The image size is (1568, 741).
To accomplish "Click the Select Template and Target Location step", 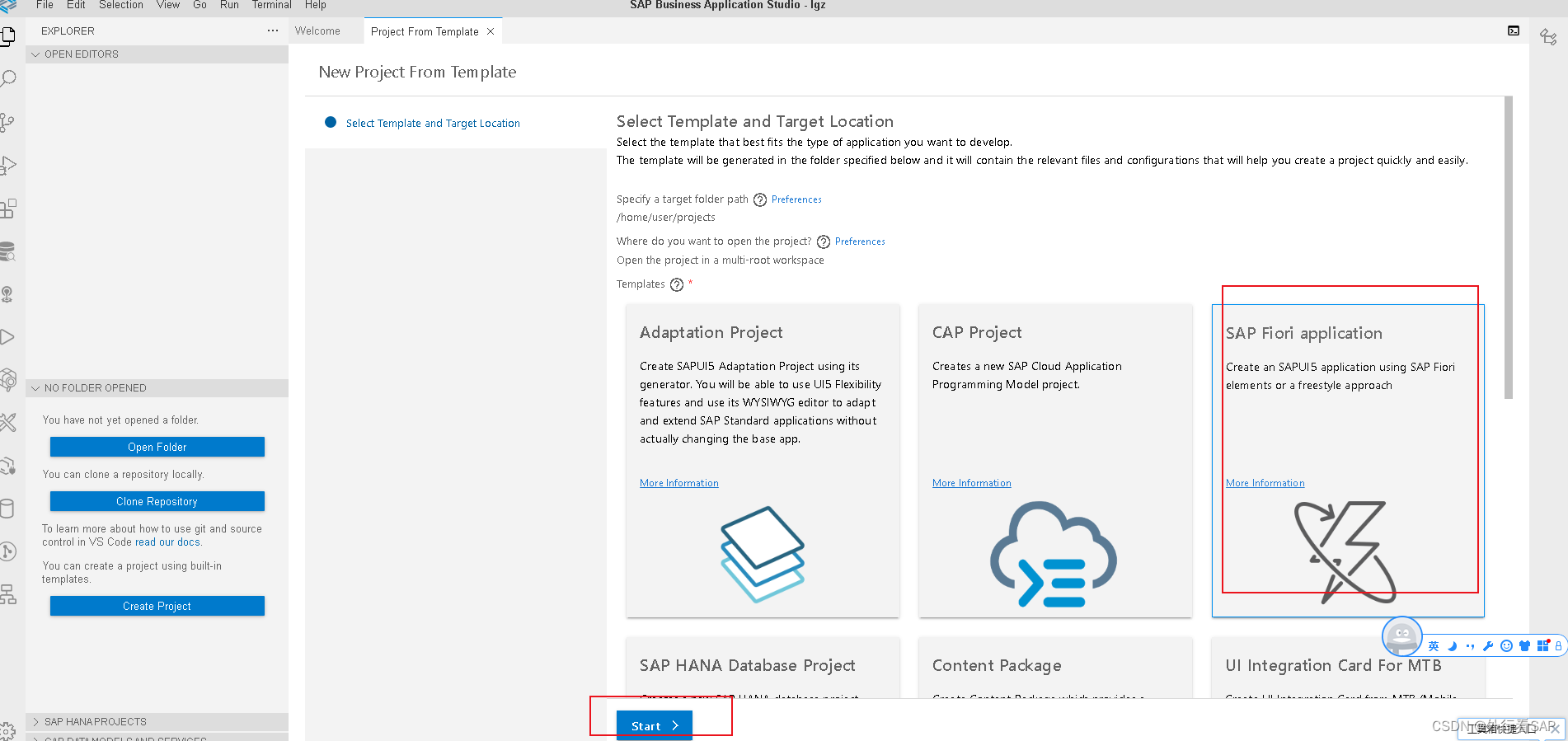I will click(433, 123).
